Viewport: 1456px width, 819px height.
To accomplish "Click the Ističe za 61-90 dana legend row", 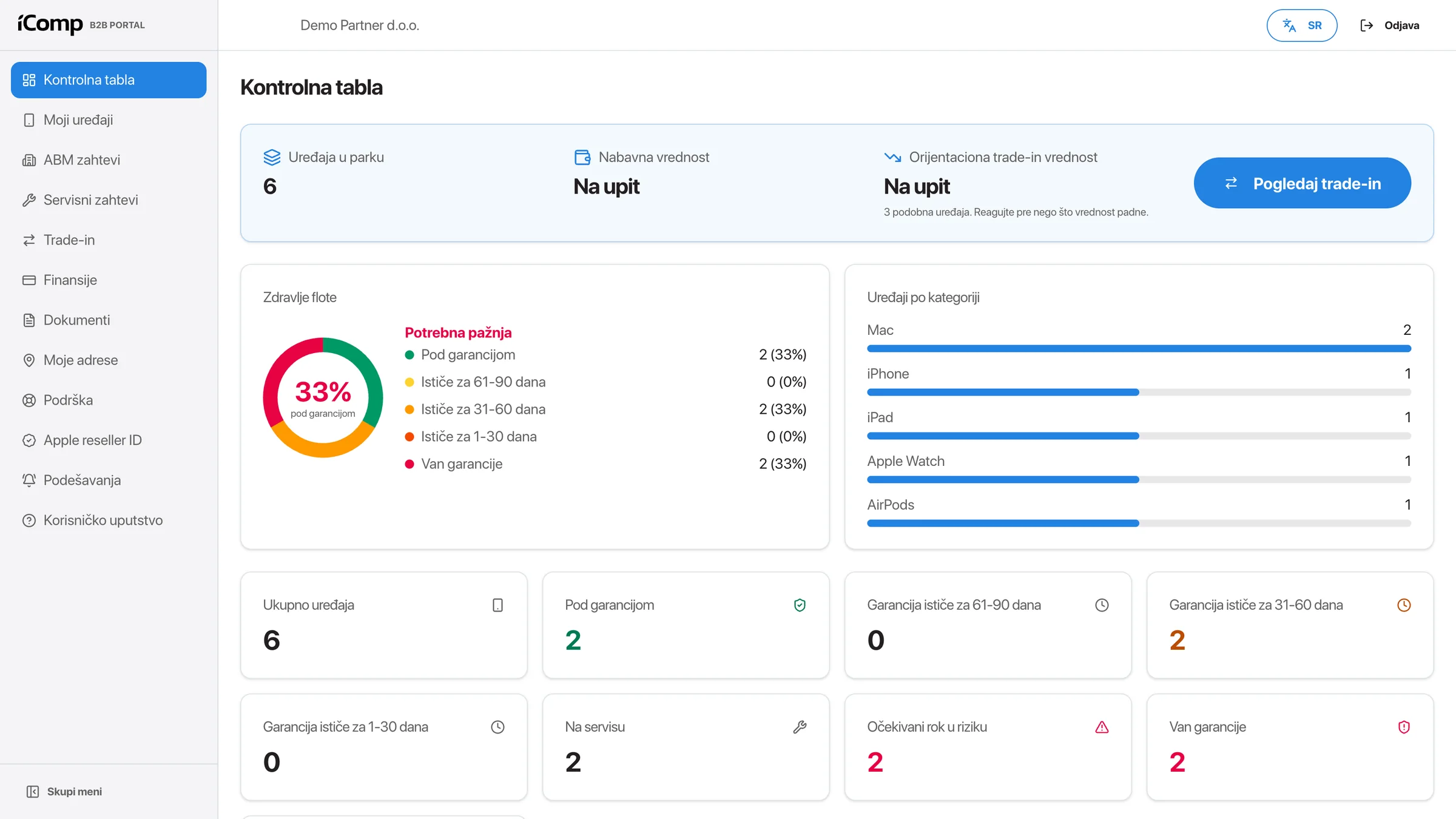I will (605, 382).
